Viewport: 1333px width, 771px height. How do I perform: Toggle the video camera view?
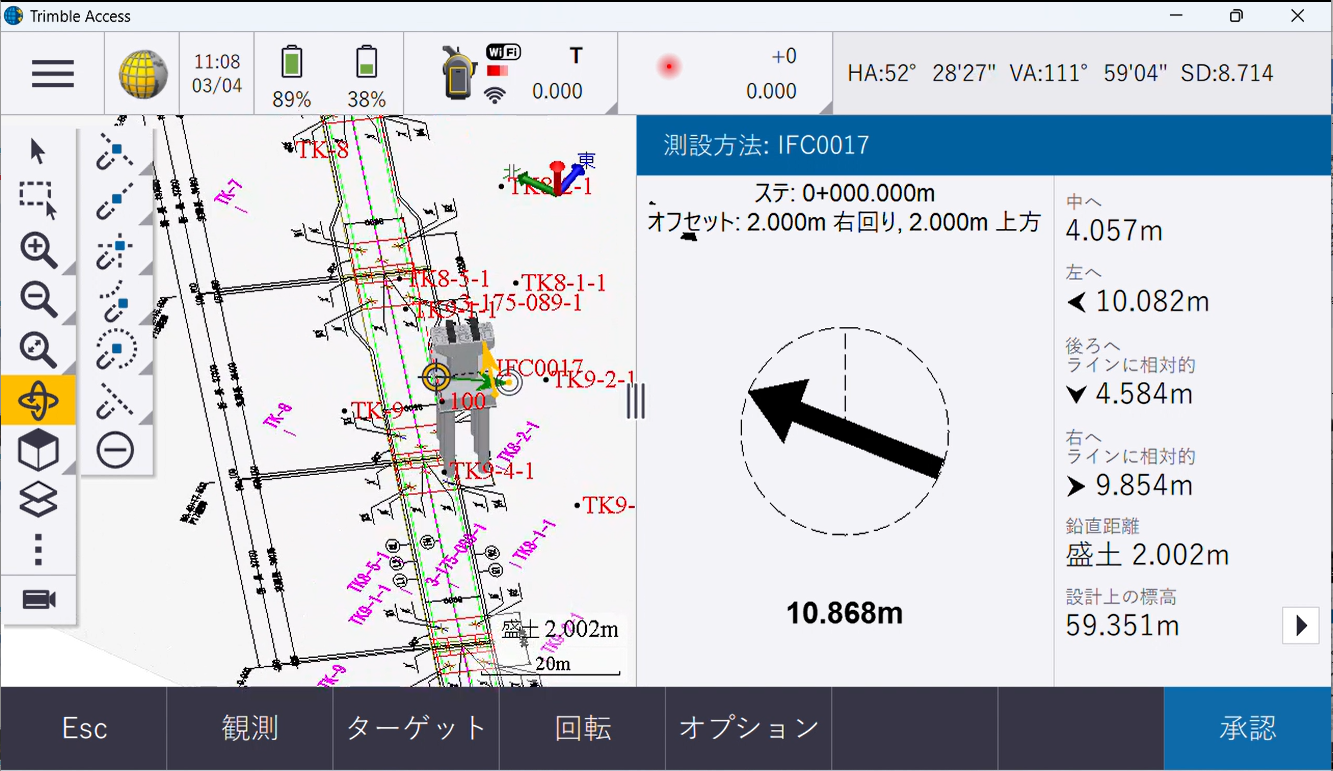38,600
